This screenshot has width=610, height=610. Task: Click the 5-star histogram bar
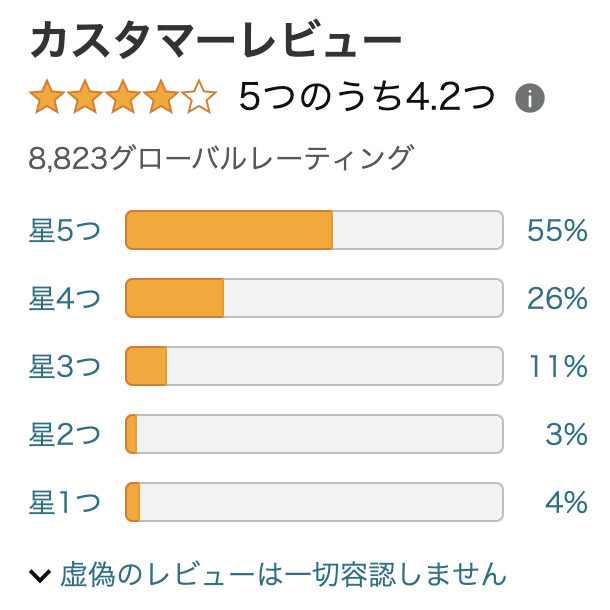pos(314,230)
